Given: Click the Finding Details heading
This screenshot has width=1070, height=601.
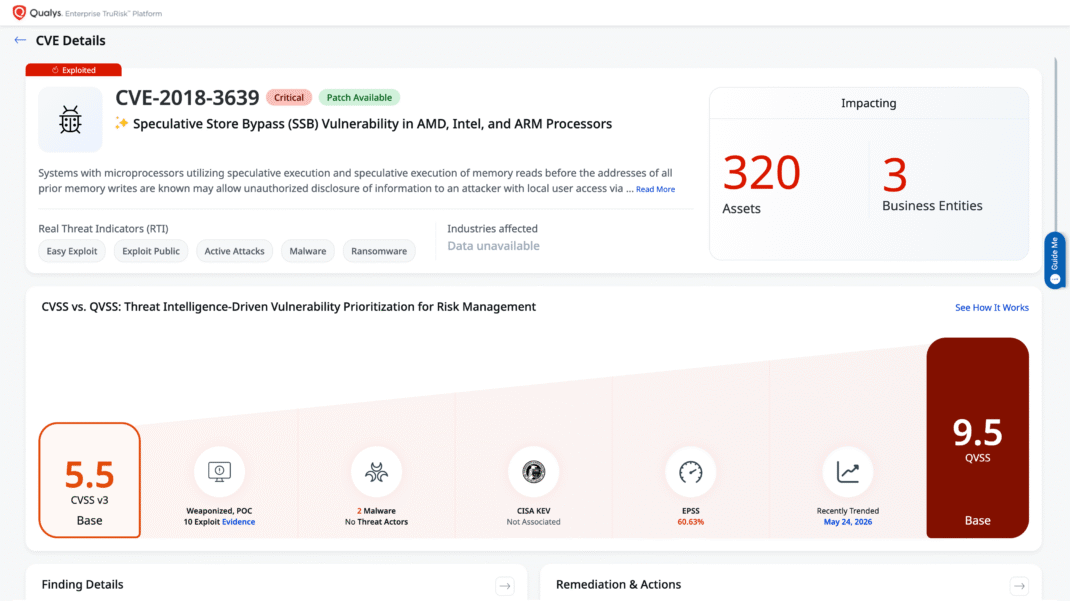Looking at the screenshot, I should 83,585.
